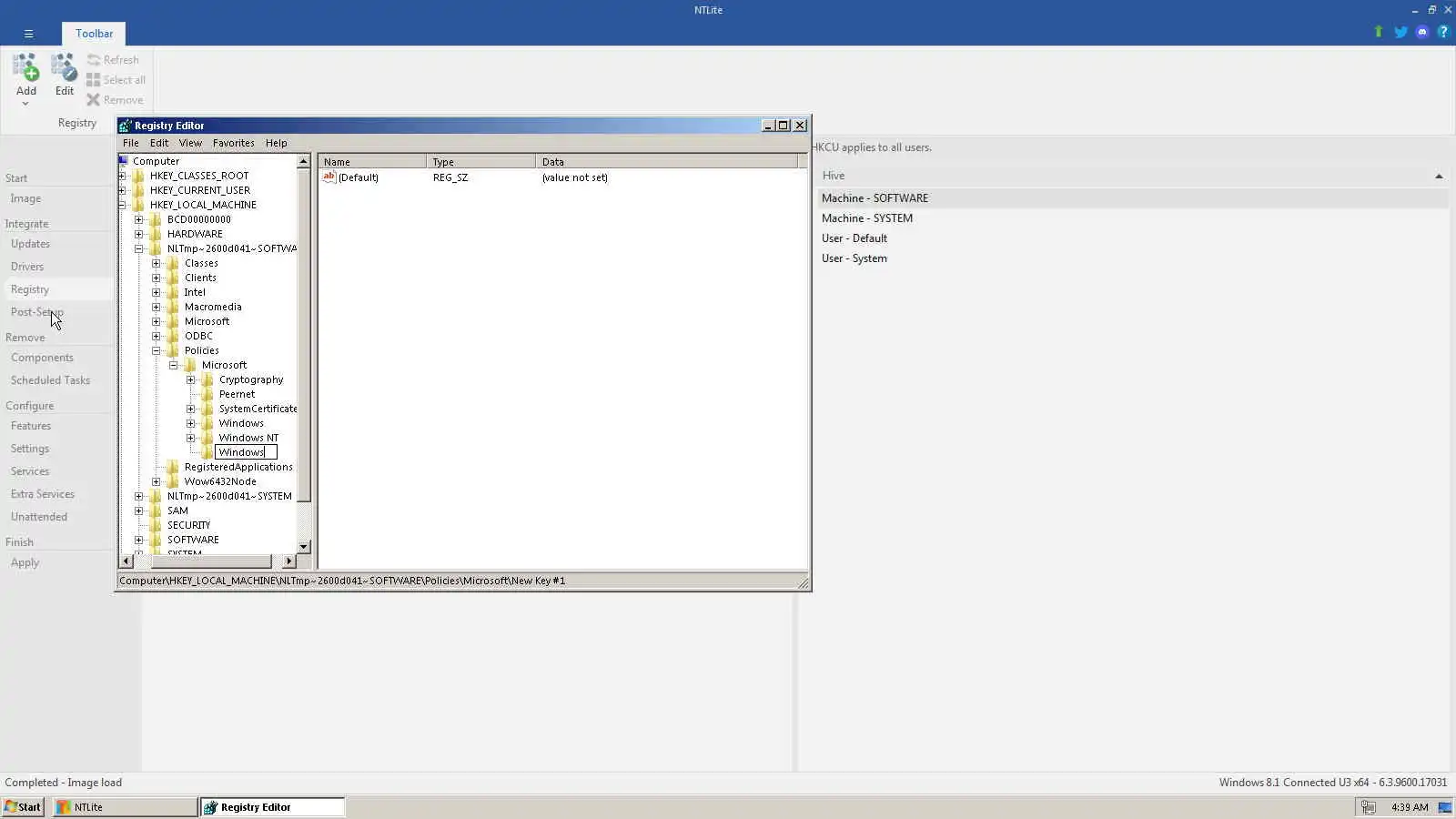The height and width of the screenshot is (819, 1456).
Task: Open the File menu in Registry Editor
Action: coord(131,143)
